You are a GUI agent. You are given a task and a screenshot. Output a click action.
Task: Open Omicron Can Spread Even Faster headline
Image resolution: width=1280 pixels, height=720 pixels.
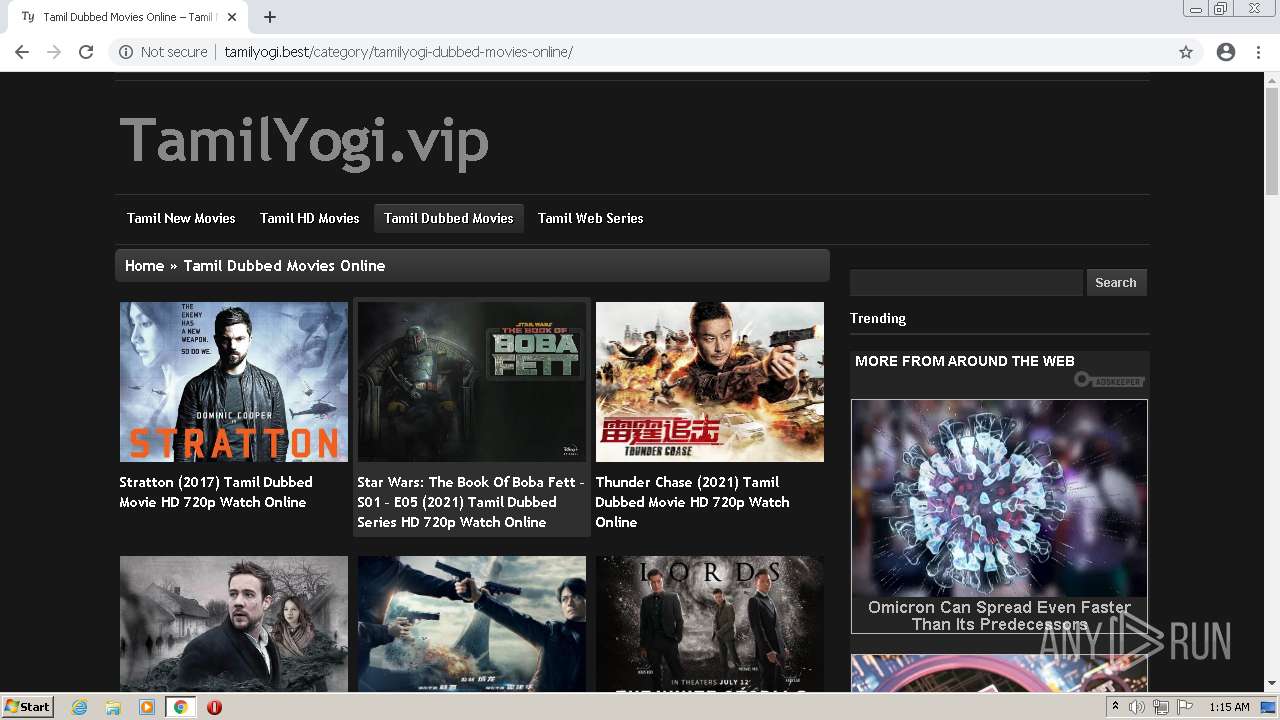pos(999,615)
